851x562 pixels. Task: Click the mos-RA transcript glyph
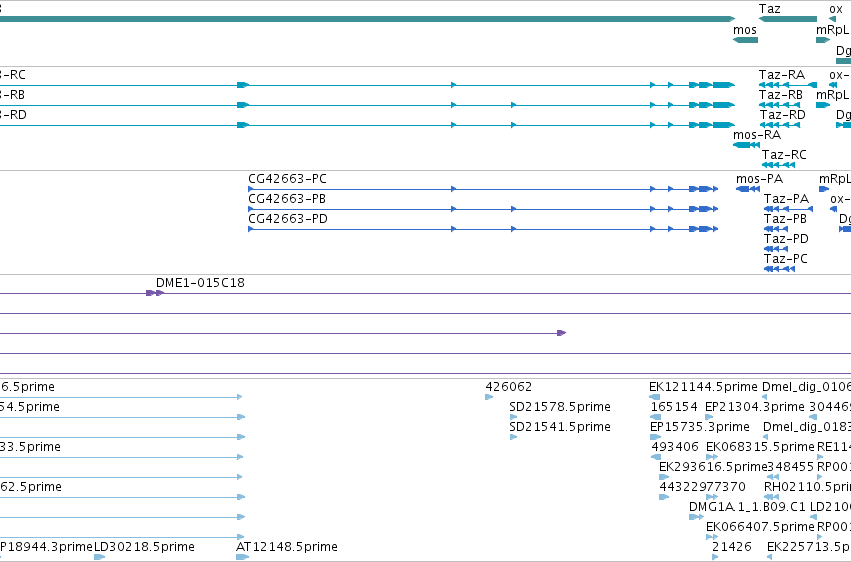click(x=746, y=145)
